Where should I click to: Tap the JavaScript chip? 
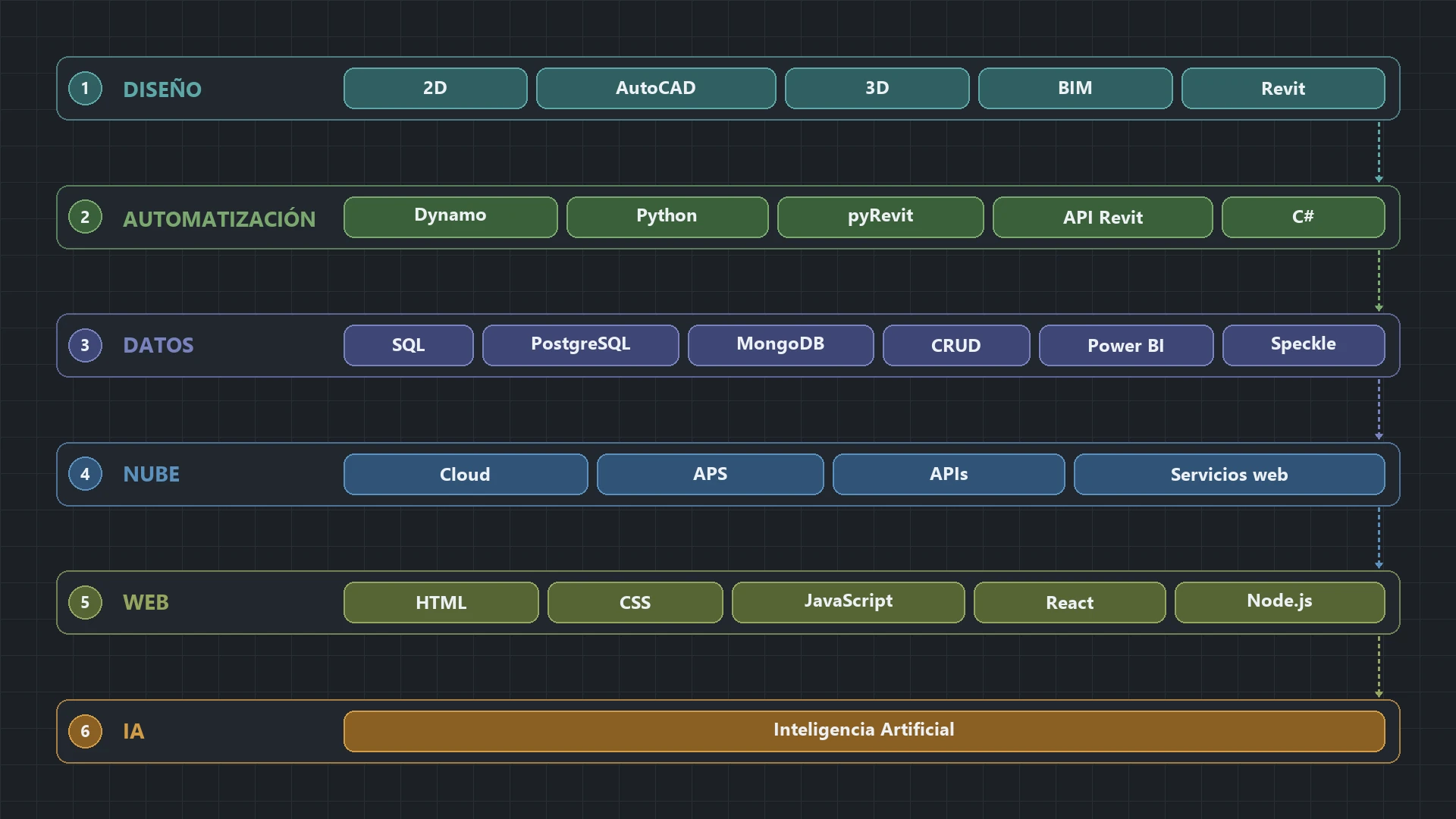tap(849, 603)
